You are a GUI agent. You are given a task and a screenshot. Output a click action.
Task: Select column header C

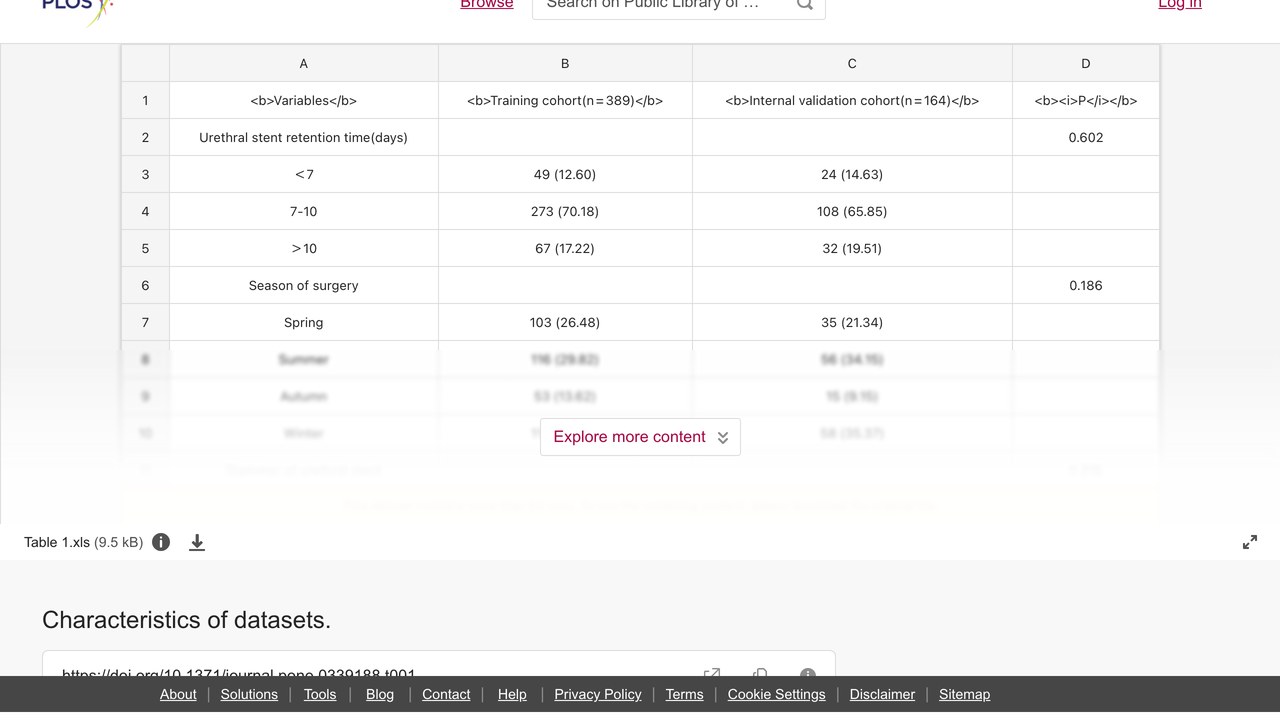click(x=852, y=63)
